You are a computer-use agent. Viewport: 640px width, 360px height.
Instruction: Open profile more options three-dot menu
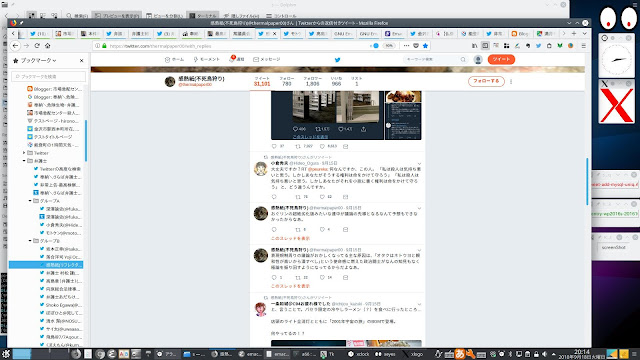(x=511, y=82)
